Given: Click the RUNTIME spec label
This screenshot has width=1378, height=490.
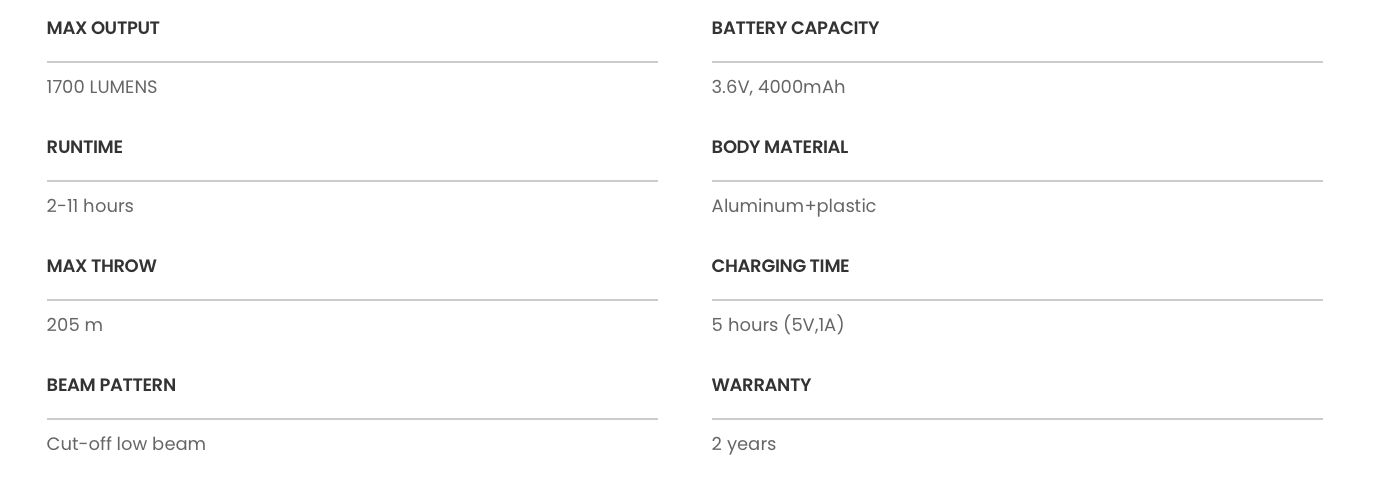Looking at the screenshot, I should click(x=85, y=147).
